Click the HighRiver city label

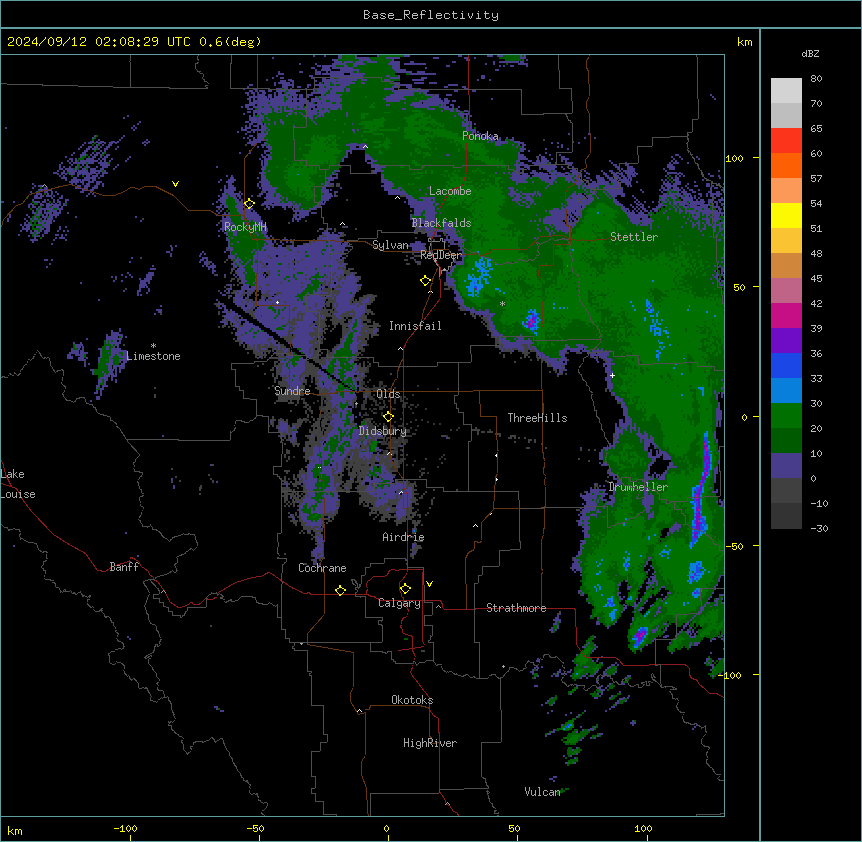coord(430,743)
